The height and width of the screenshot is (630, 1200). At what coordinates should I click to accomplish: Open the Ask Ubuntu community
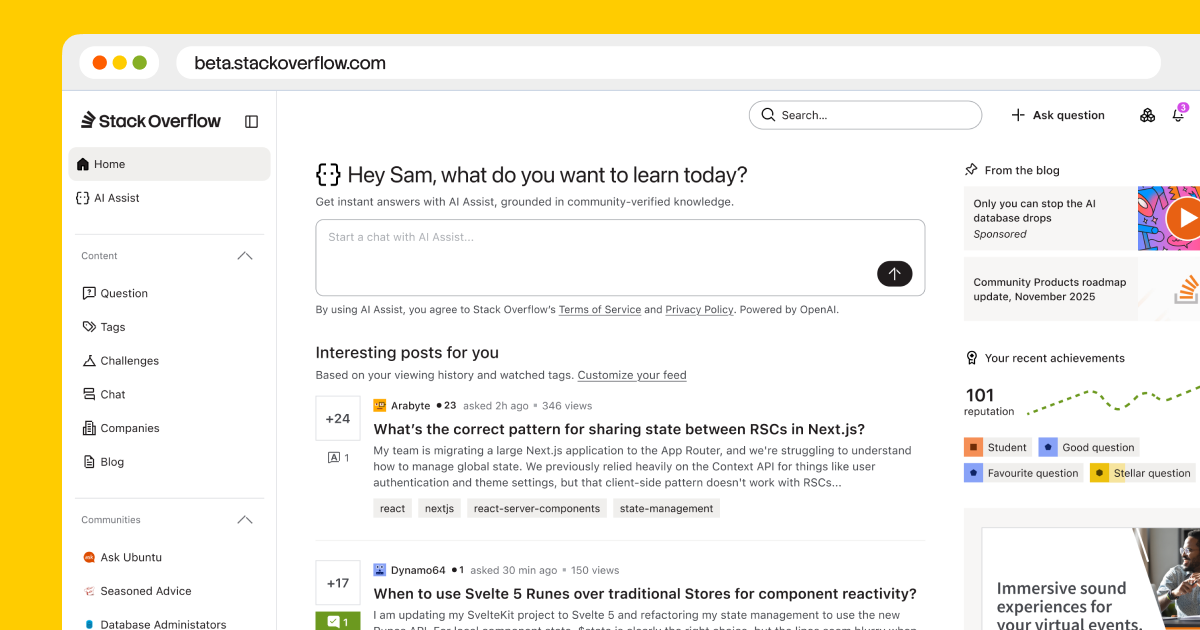(x=130, y=557)
